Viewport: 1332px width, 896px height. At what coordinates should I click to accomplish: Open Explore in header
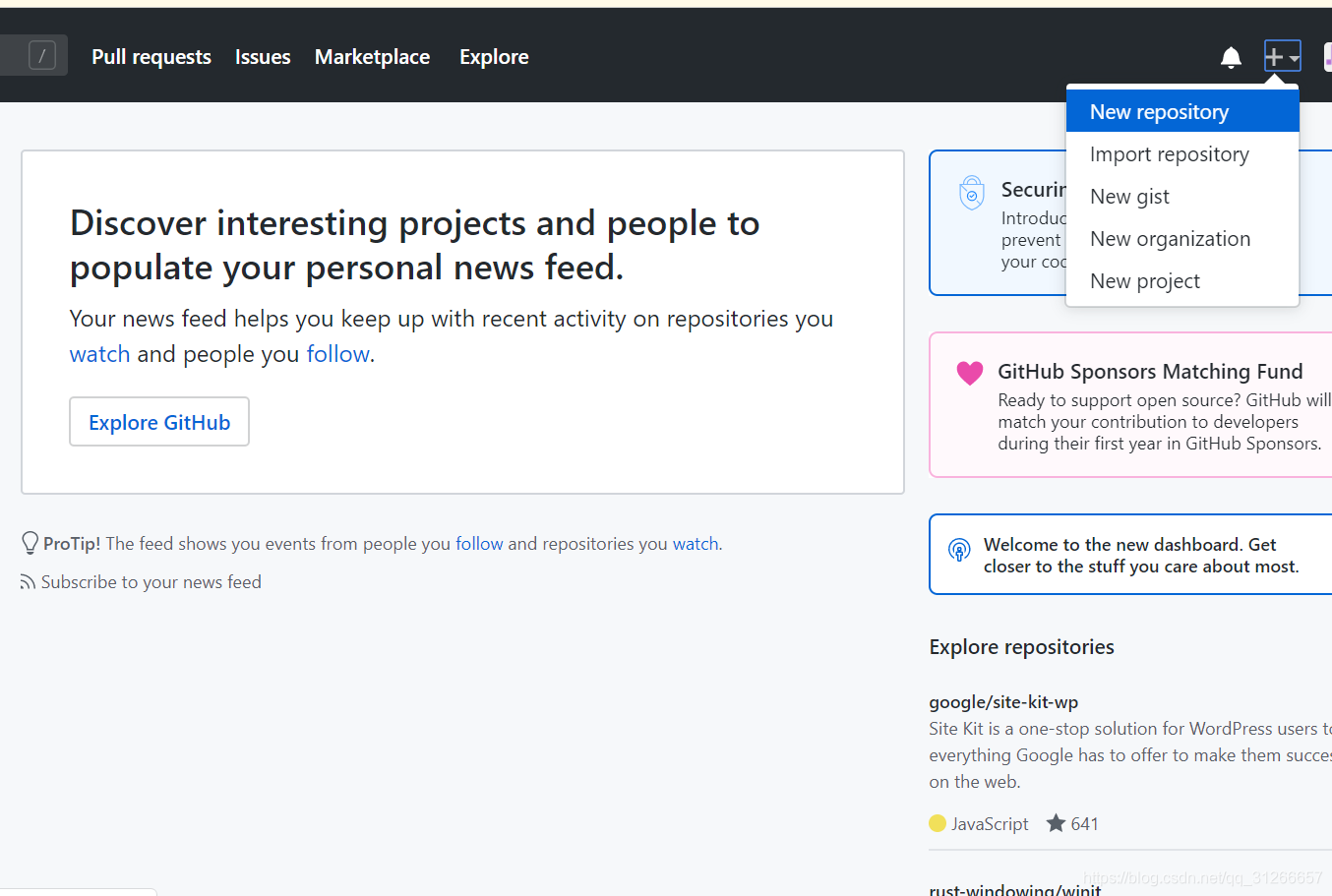(494, 57)
